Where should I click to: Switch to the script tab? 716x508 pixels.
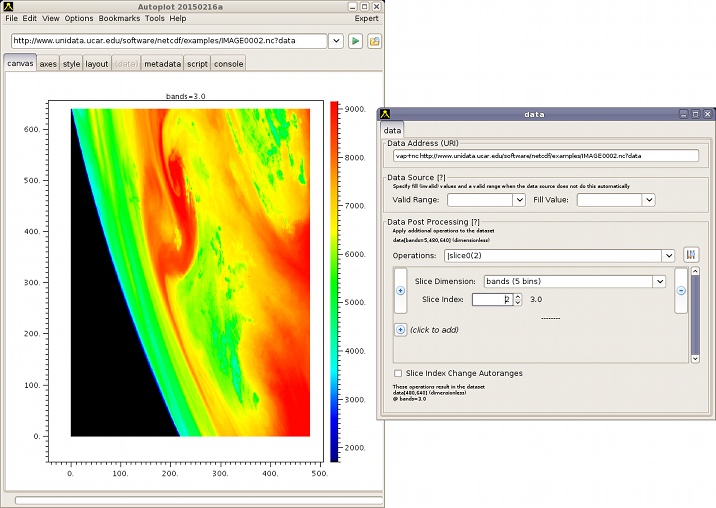click(x=197, y=63)
